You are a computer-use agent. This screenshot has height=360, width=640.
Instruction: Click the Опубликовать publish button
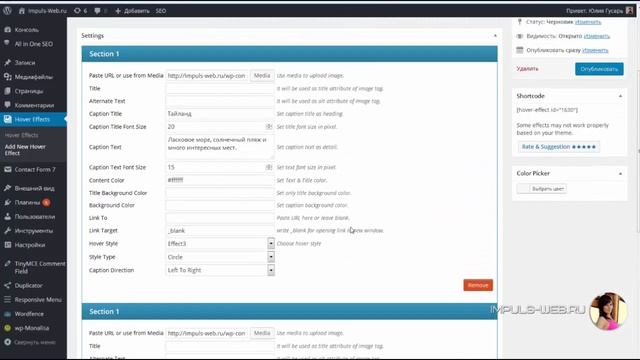[599, 69]
